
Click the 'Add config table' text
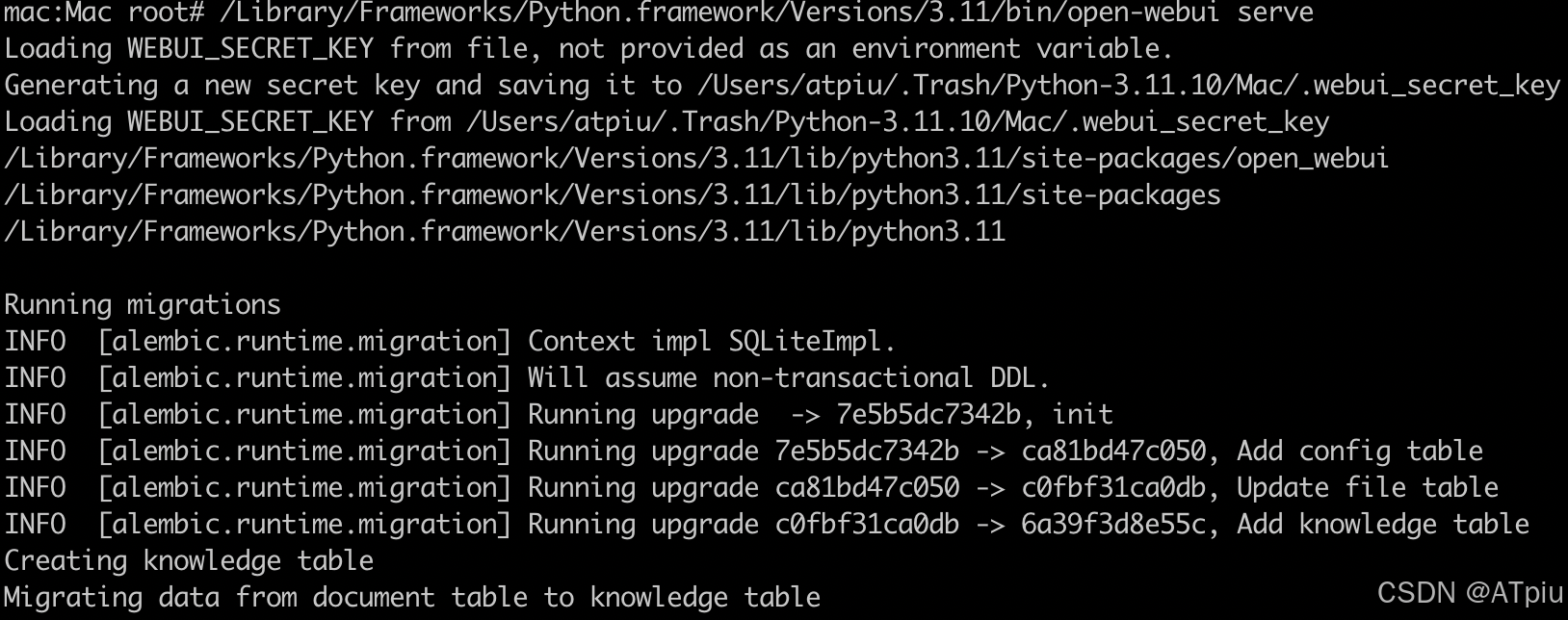tap(1360, 452)
